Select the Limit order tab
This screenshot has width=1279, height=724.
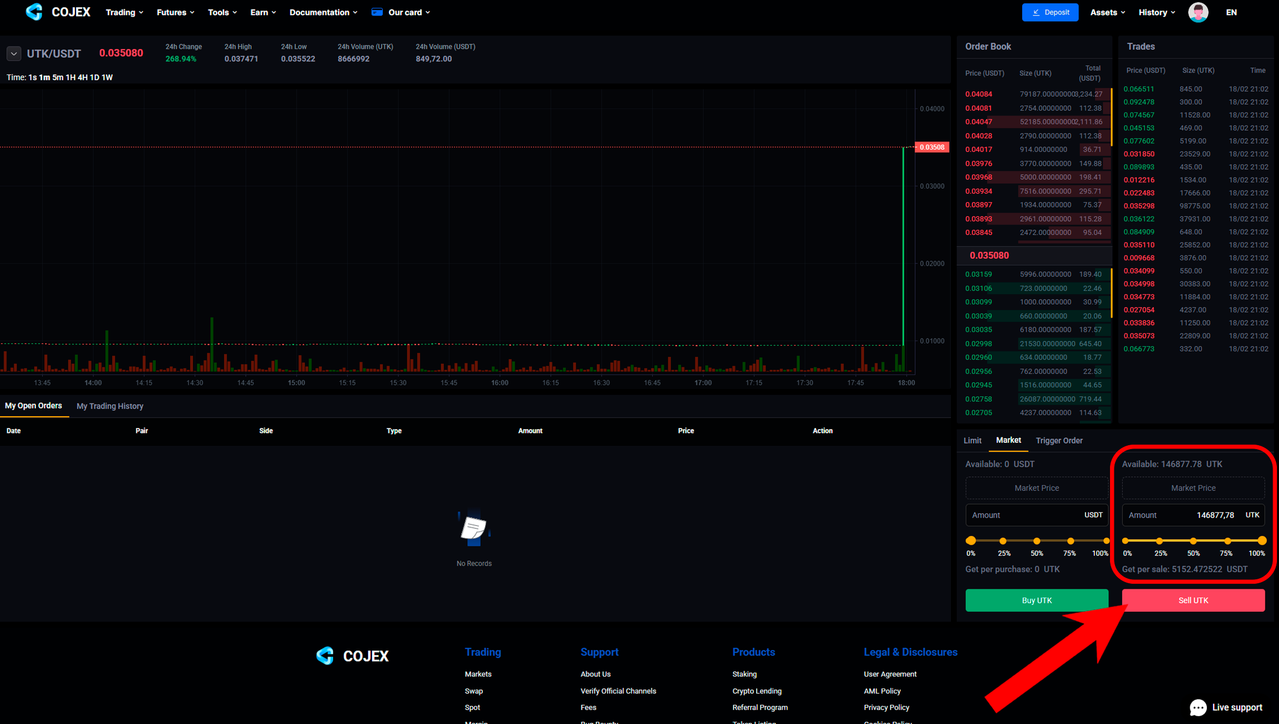point(972,440)
